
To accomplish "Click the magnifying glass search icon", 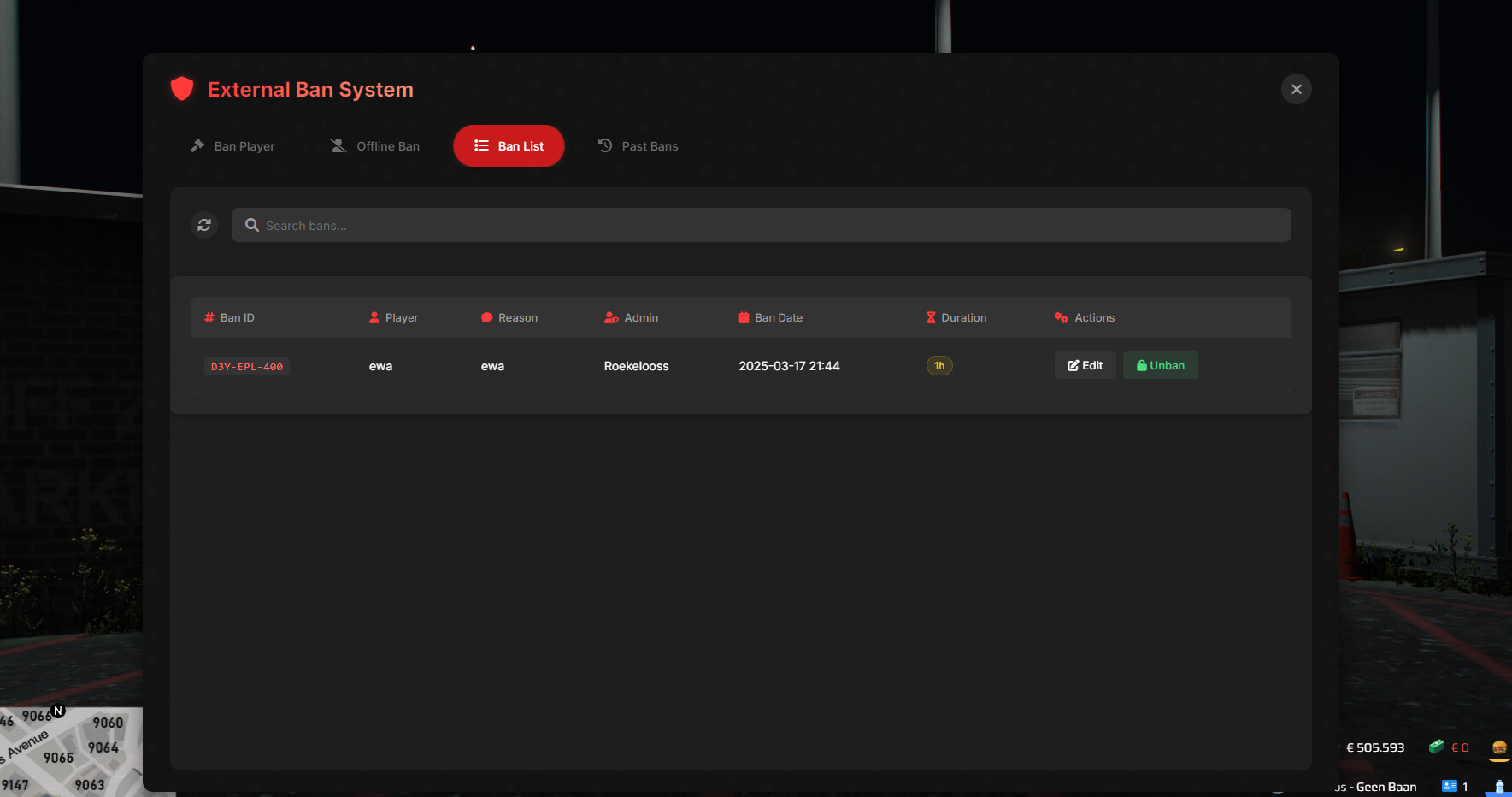I will 251,224.
